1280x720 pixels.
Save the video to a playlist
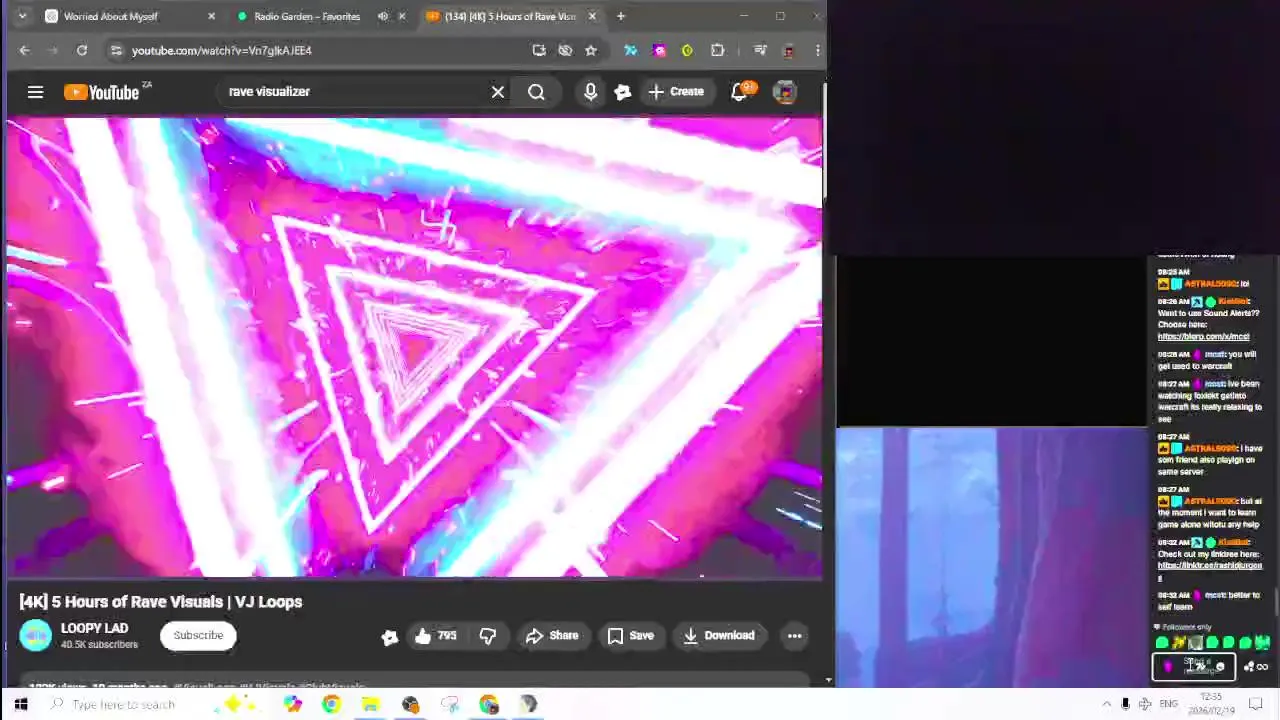pos(630,635)
